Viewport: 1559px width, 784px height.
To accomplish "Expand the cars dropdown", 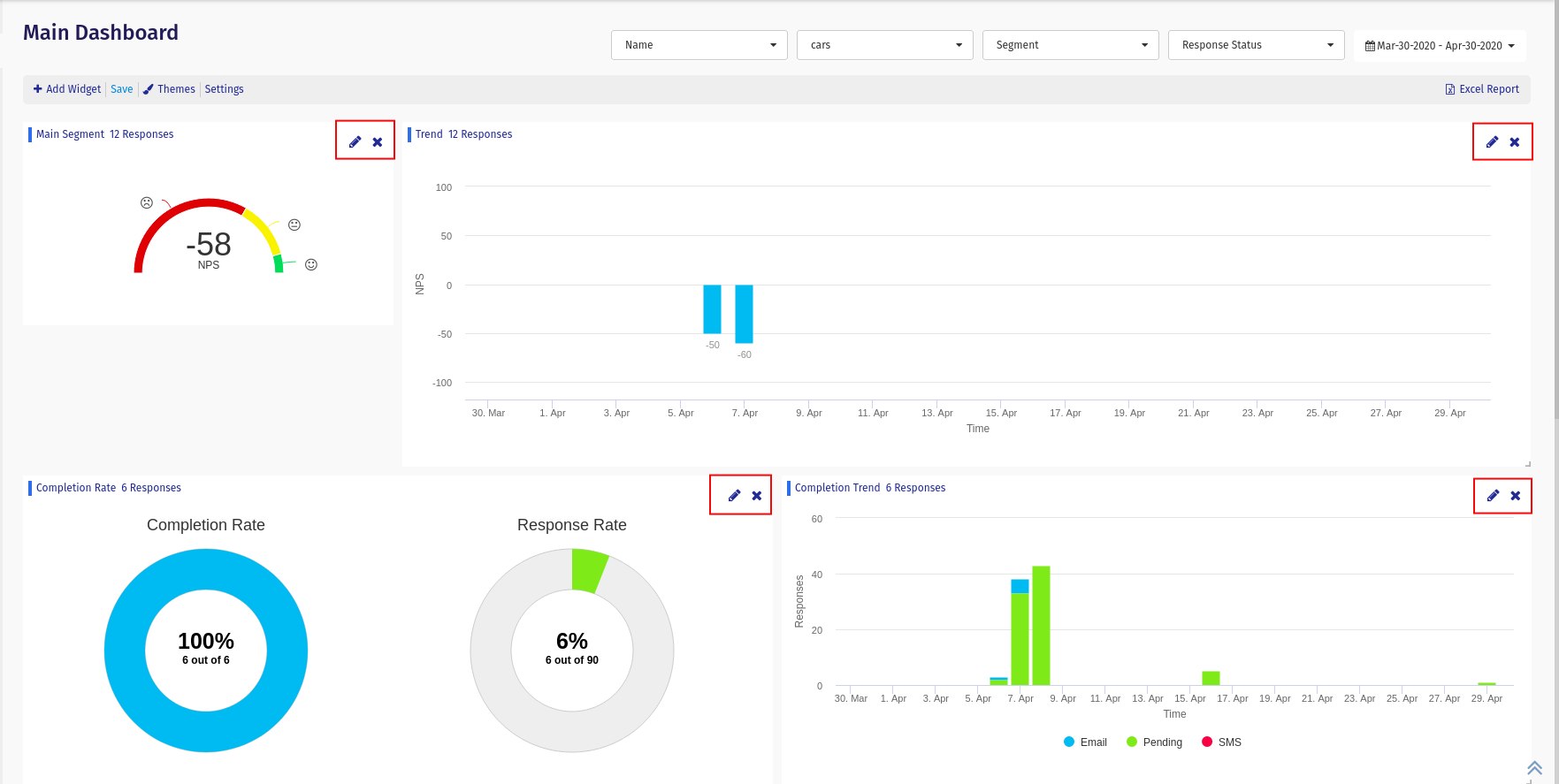I will click(x=884, y=45).
